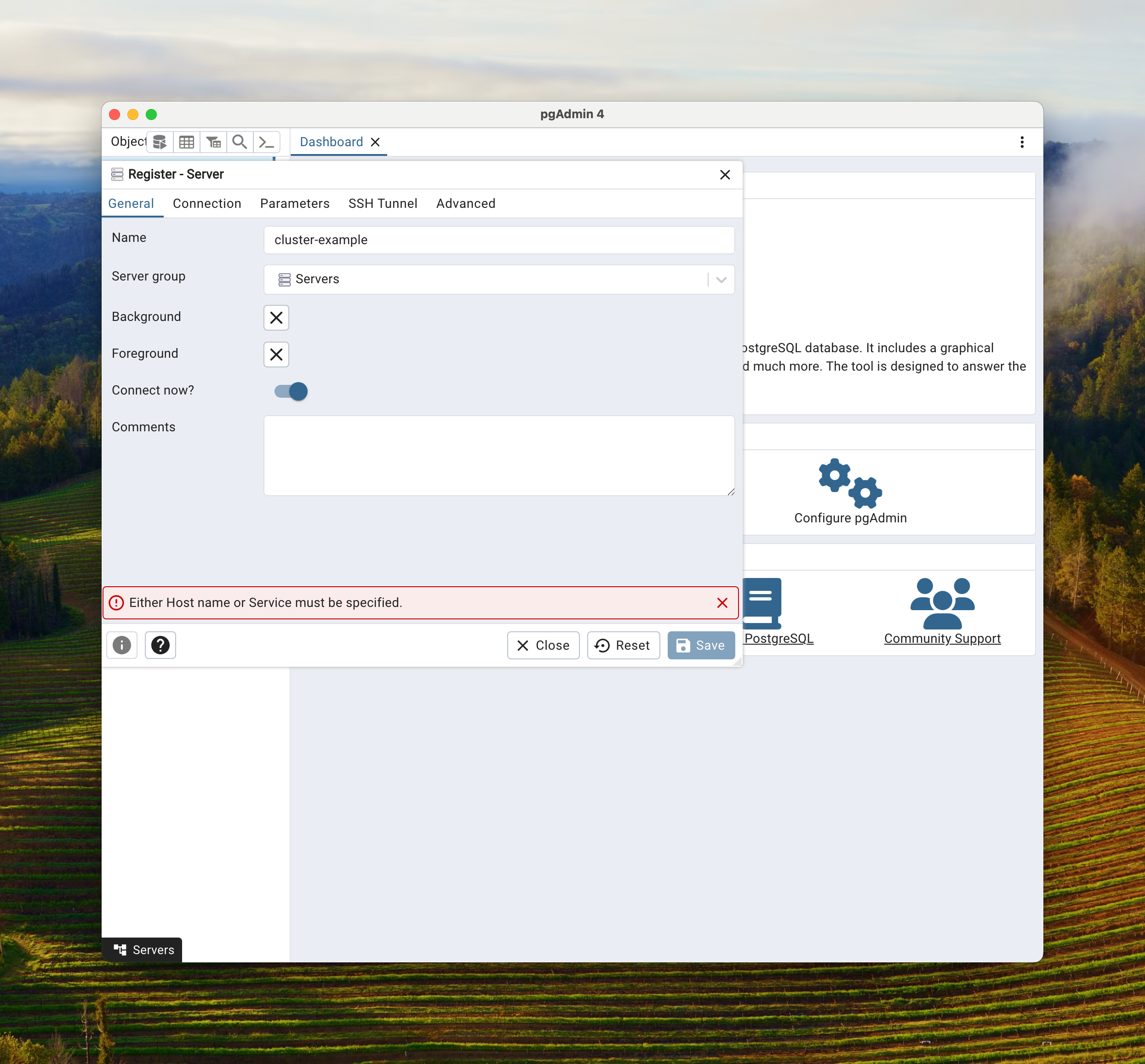Launch the PSQL Tool terminal icon
The height and width of the screenshot is (1064, 1145).
(266, 142)
